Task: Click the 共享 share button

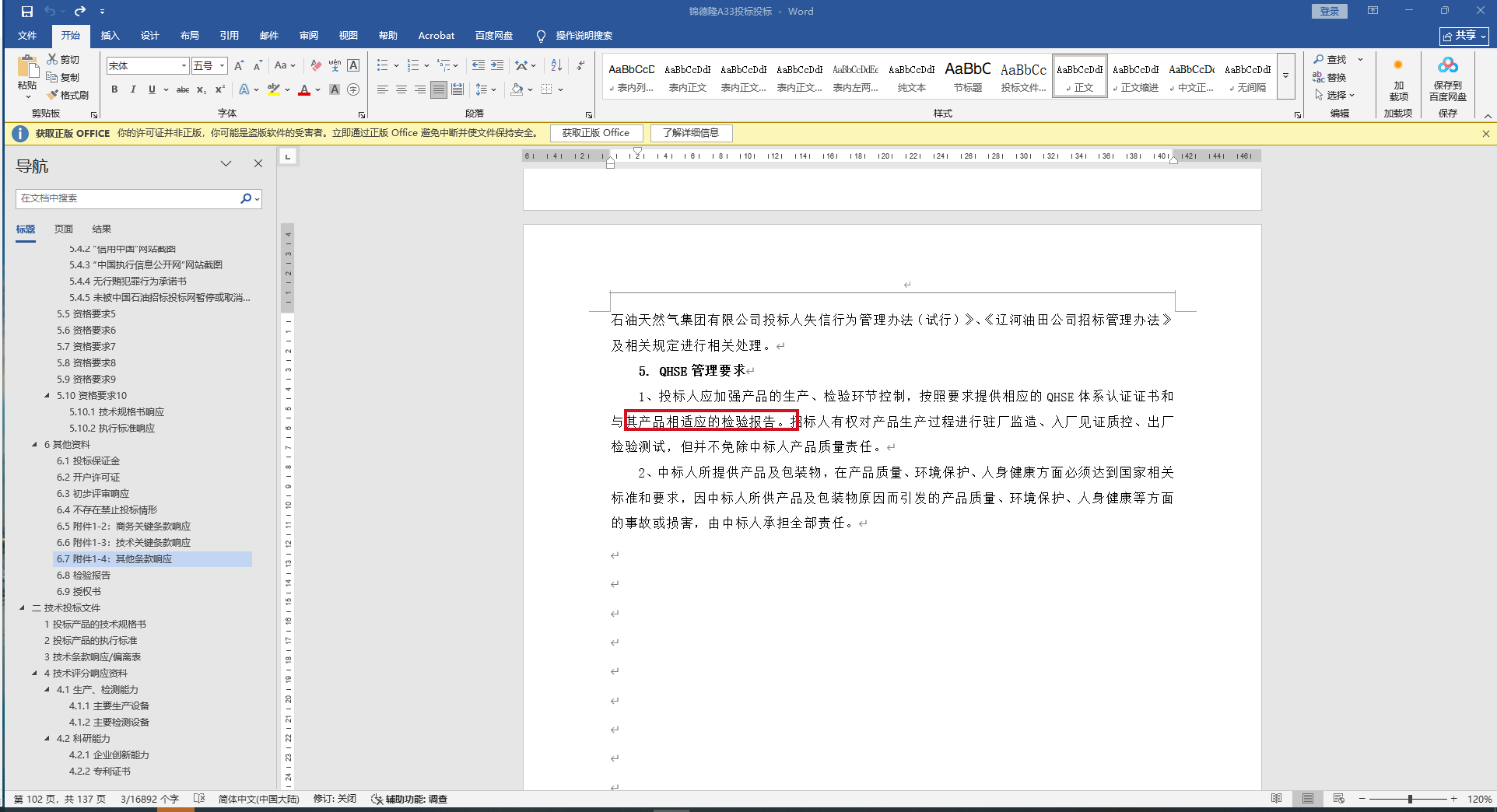Action: 1464,36
